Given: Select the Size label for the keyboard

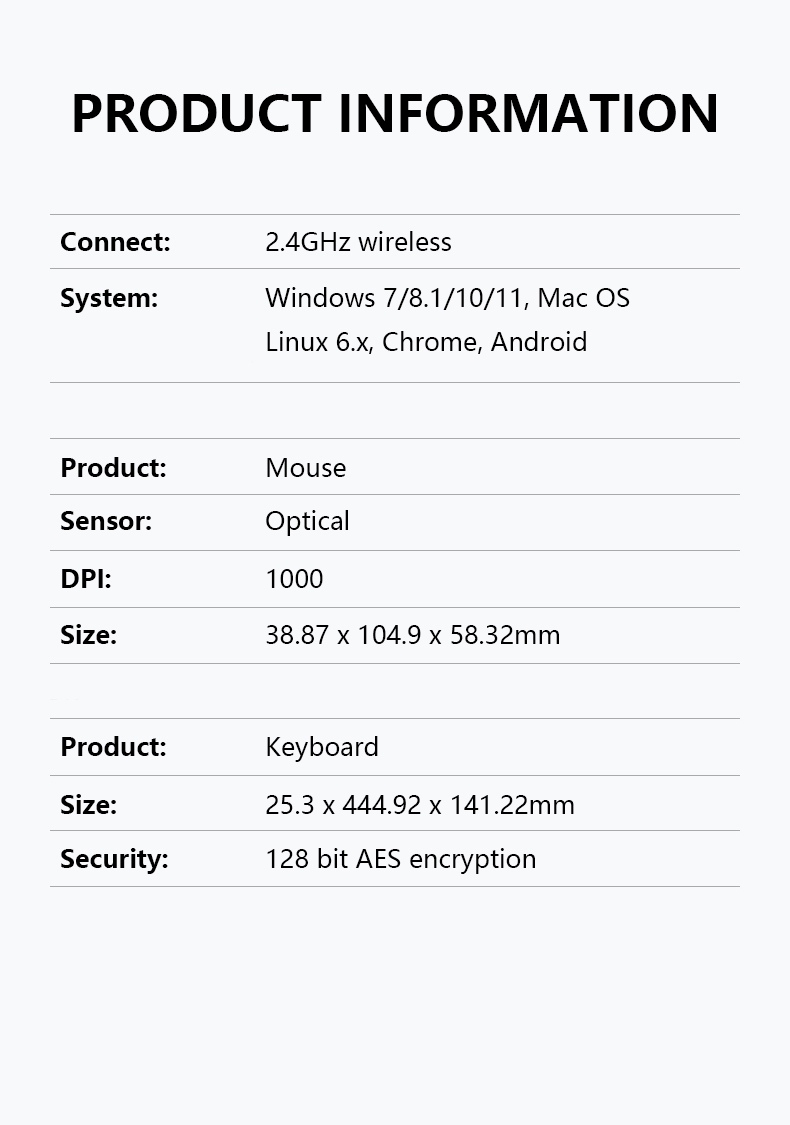Looking at the screenshot, I should click(x=88, y=805).
